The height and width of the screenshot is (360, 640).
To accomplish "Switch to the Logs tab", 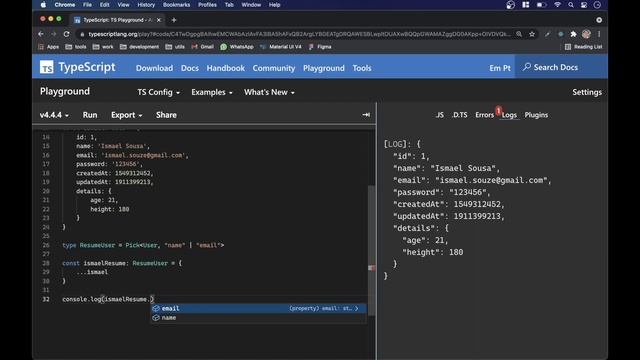I will coord(509,115).
